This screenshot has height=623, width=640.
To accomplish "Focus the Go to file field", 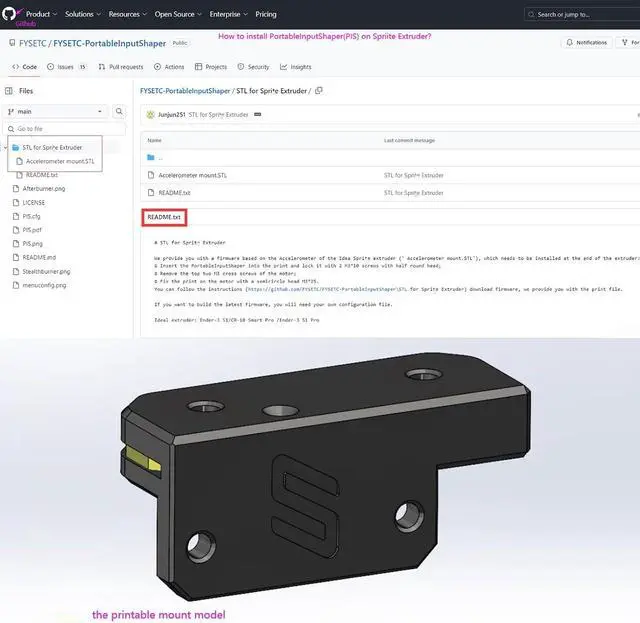I will point(64,129).
